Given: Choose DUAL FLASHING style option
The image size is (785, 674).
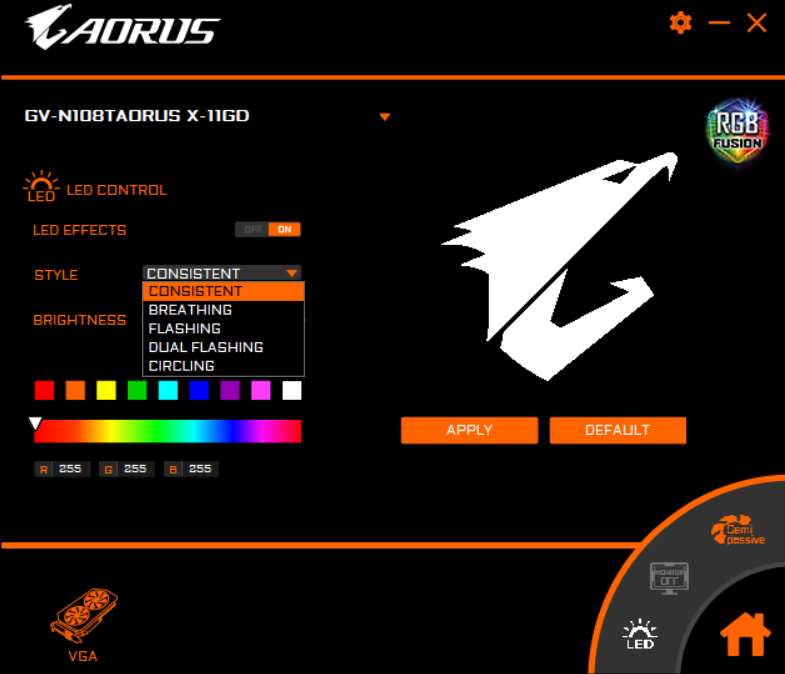Looking at the screenshot, I should [x=223, y=347].
